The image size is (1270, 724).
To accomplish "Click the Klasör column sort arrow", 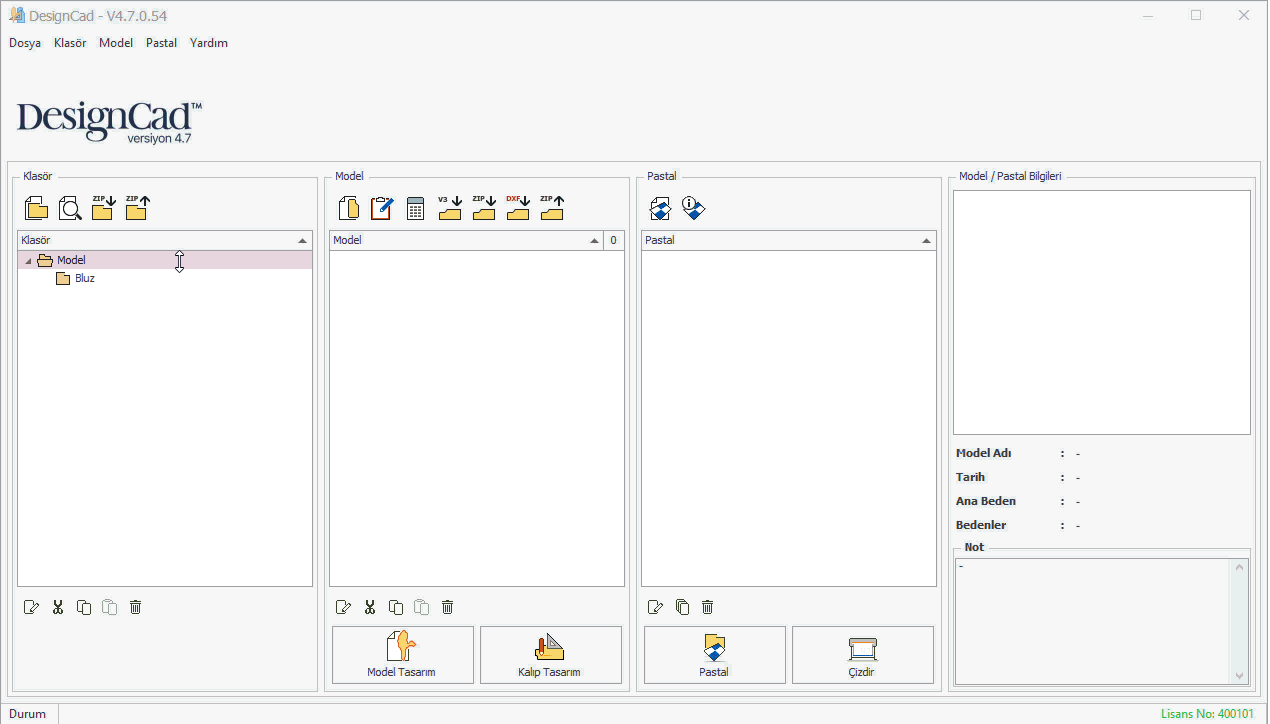I will (302, 241).
